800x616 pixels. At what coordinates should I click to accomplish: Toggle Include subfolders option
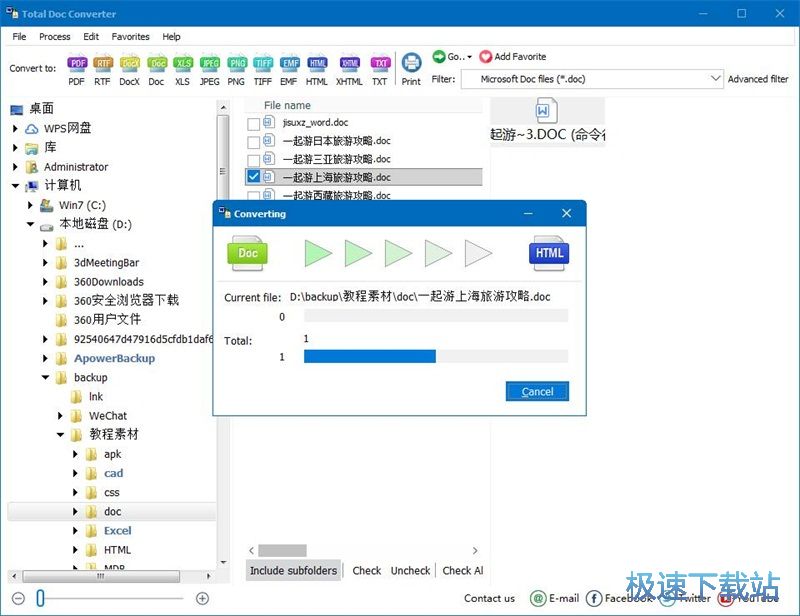(x=293, y=571)
